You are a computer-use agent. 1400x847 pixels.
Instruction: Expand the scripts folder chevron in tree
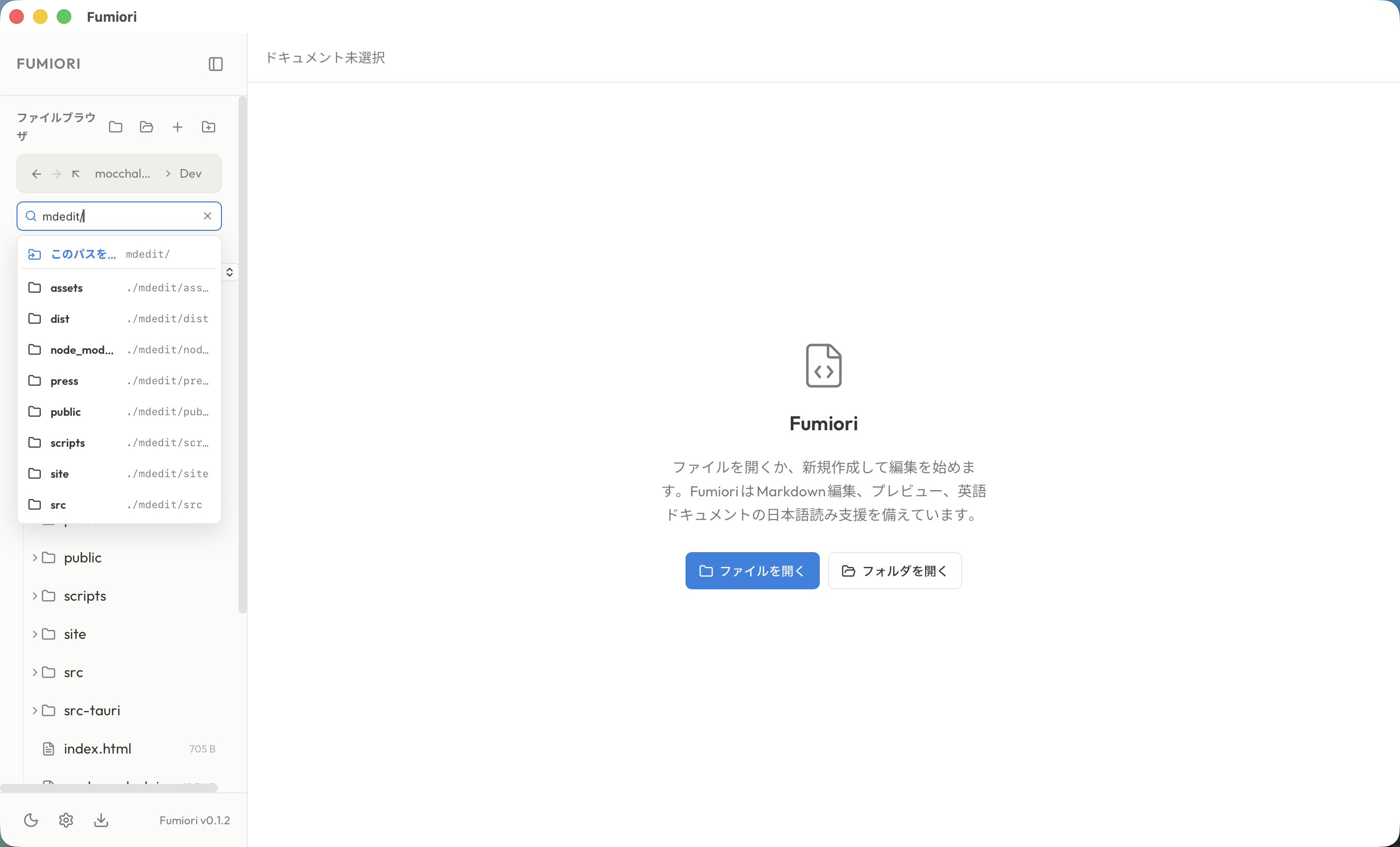(35, 596)
